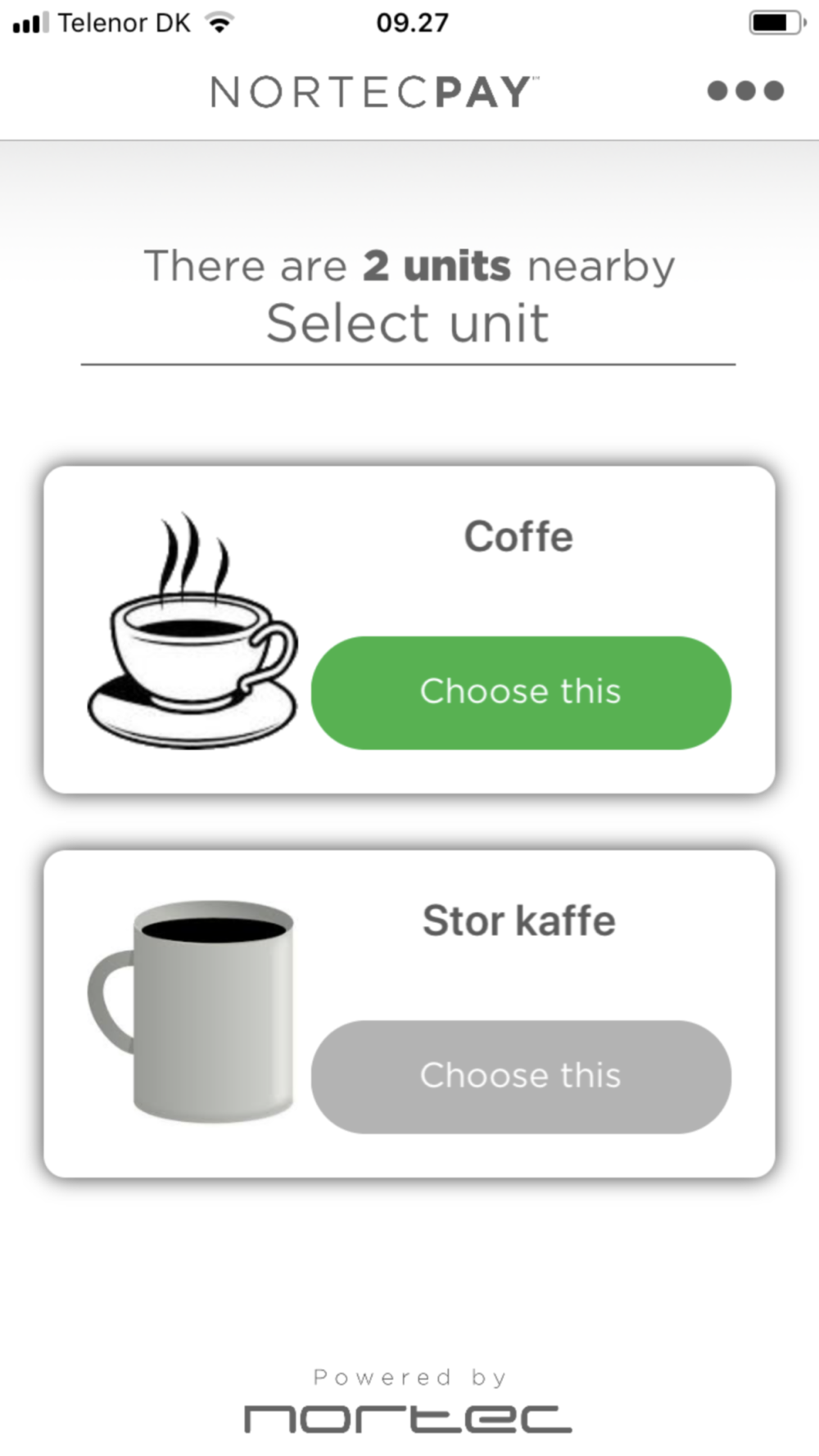Tap the Telenor DK carrier label
This screenshot has height=1456, width=819.
pos(124,22)
